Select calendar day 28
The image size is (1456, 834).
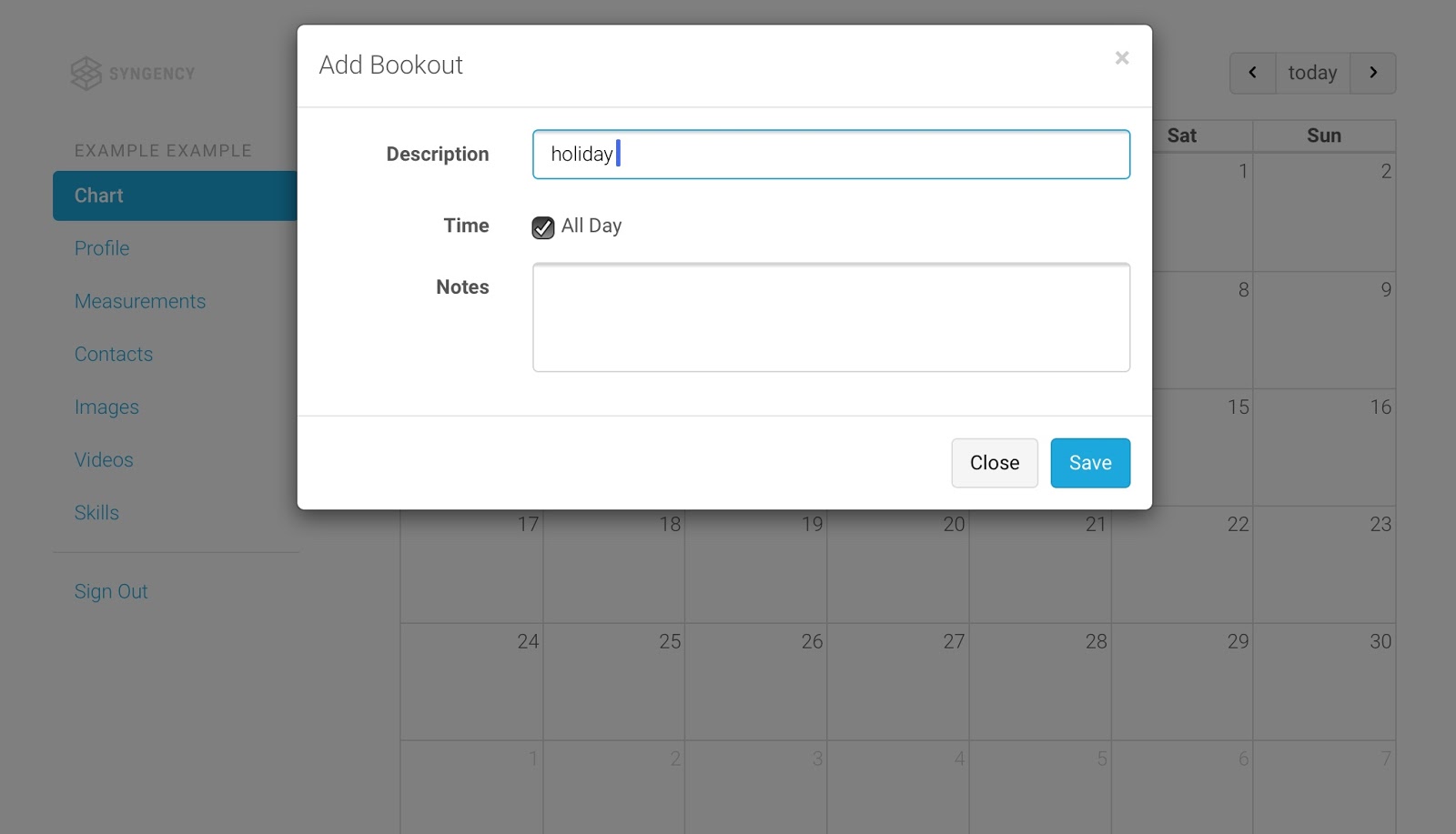[1040, 681]
